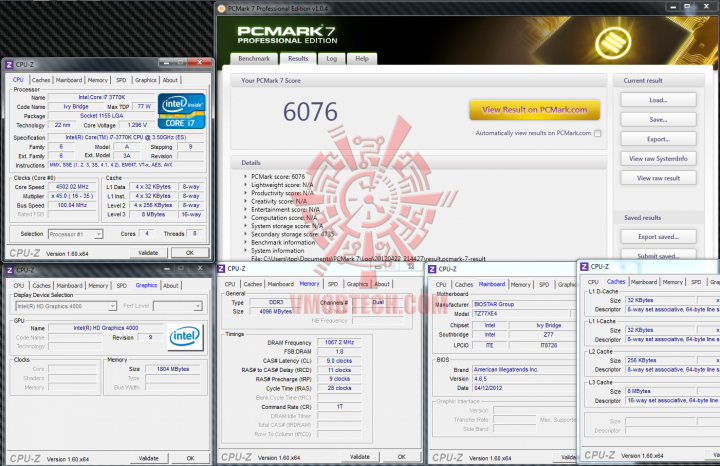This screenshot has width=720, height=466.
Task: Click the PCMark 7 Professional Edition logo
Action: [x=287, y=35]
